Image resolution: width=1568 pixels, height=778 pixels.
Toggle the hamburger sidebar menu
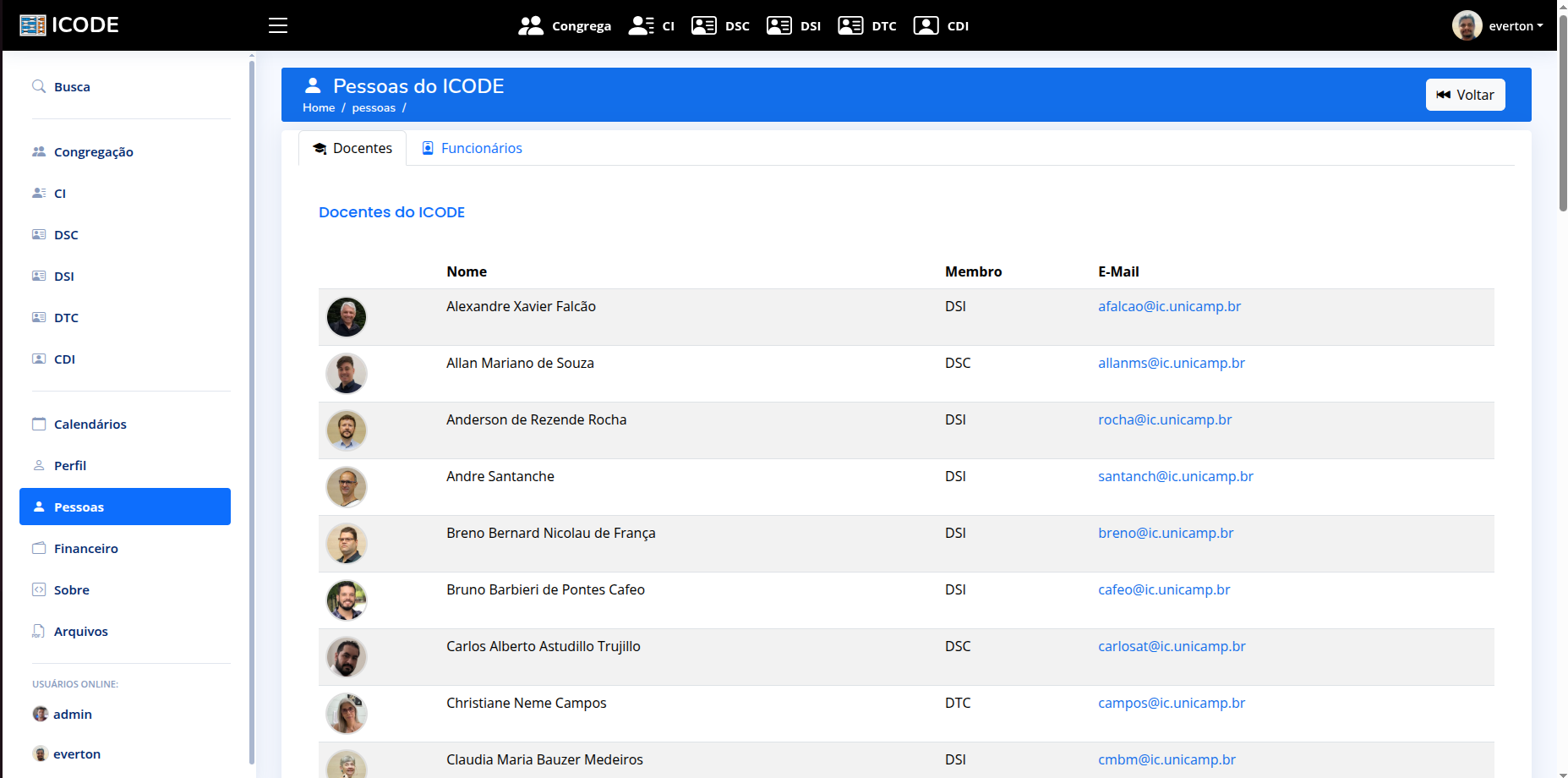[x=278, y=25]
